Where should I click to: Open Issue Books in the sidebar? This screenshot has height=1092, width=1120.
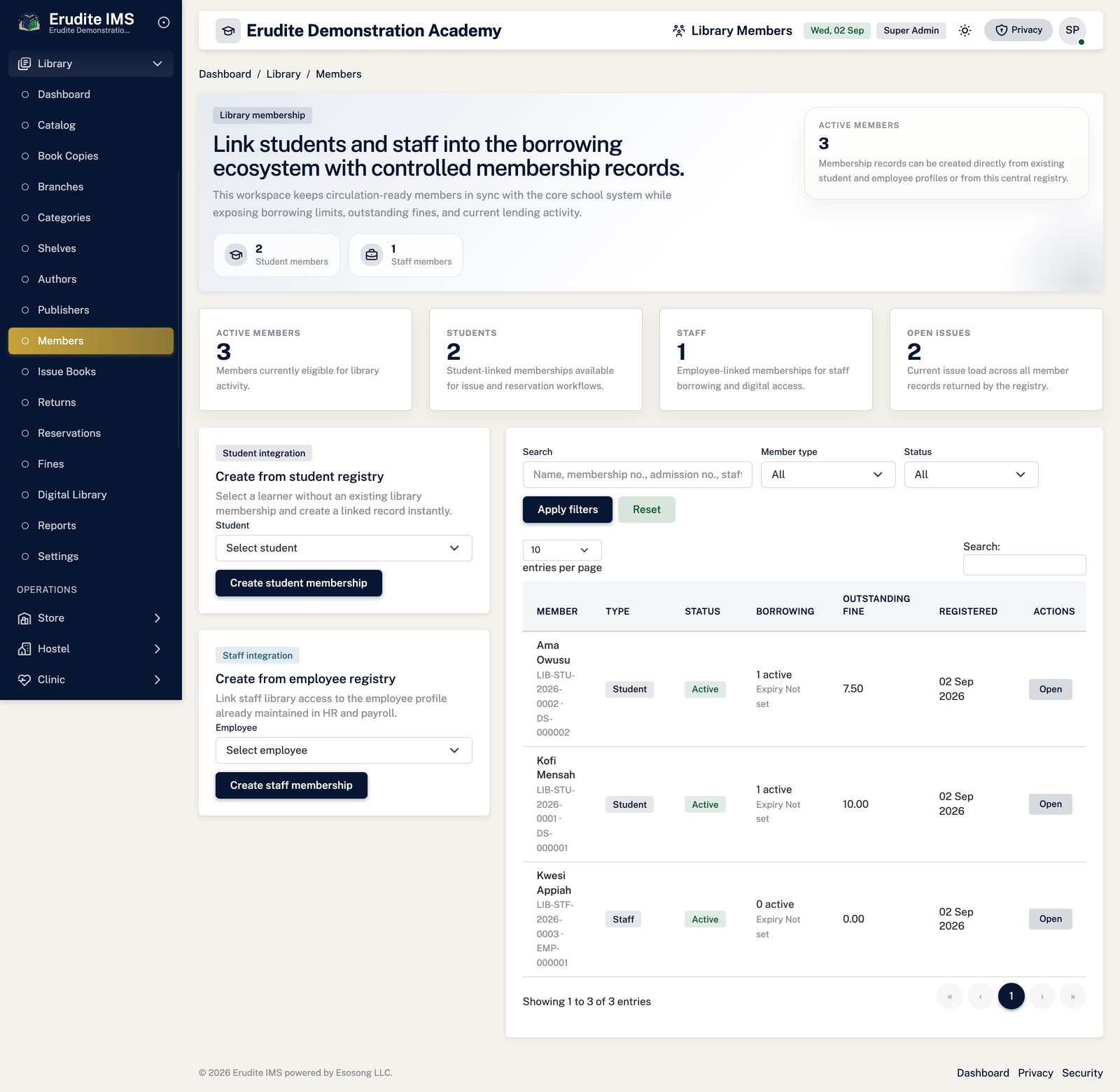click(91, 372)
